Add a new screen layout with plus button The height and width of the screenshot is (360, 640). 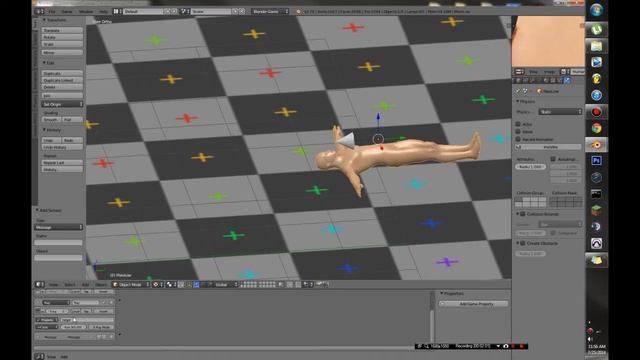pos(167,11)
